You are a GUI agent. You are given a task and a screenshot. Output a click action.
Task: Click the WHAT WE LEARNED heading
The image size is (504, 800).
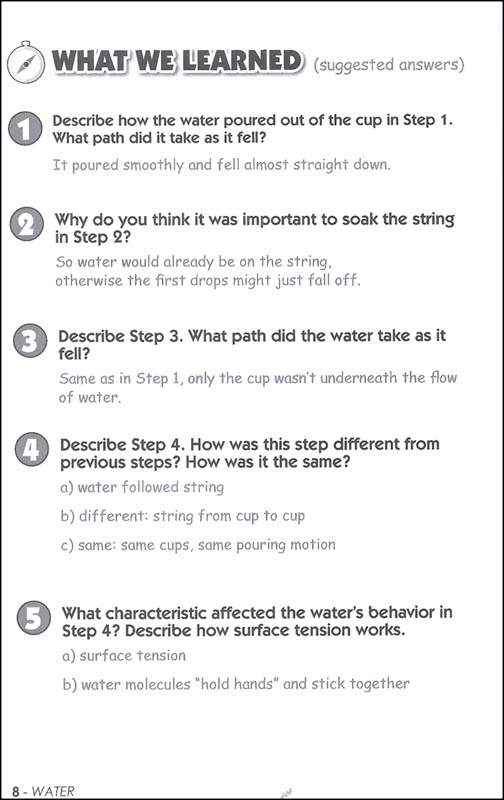click(x=178, y=62)
